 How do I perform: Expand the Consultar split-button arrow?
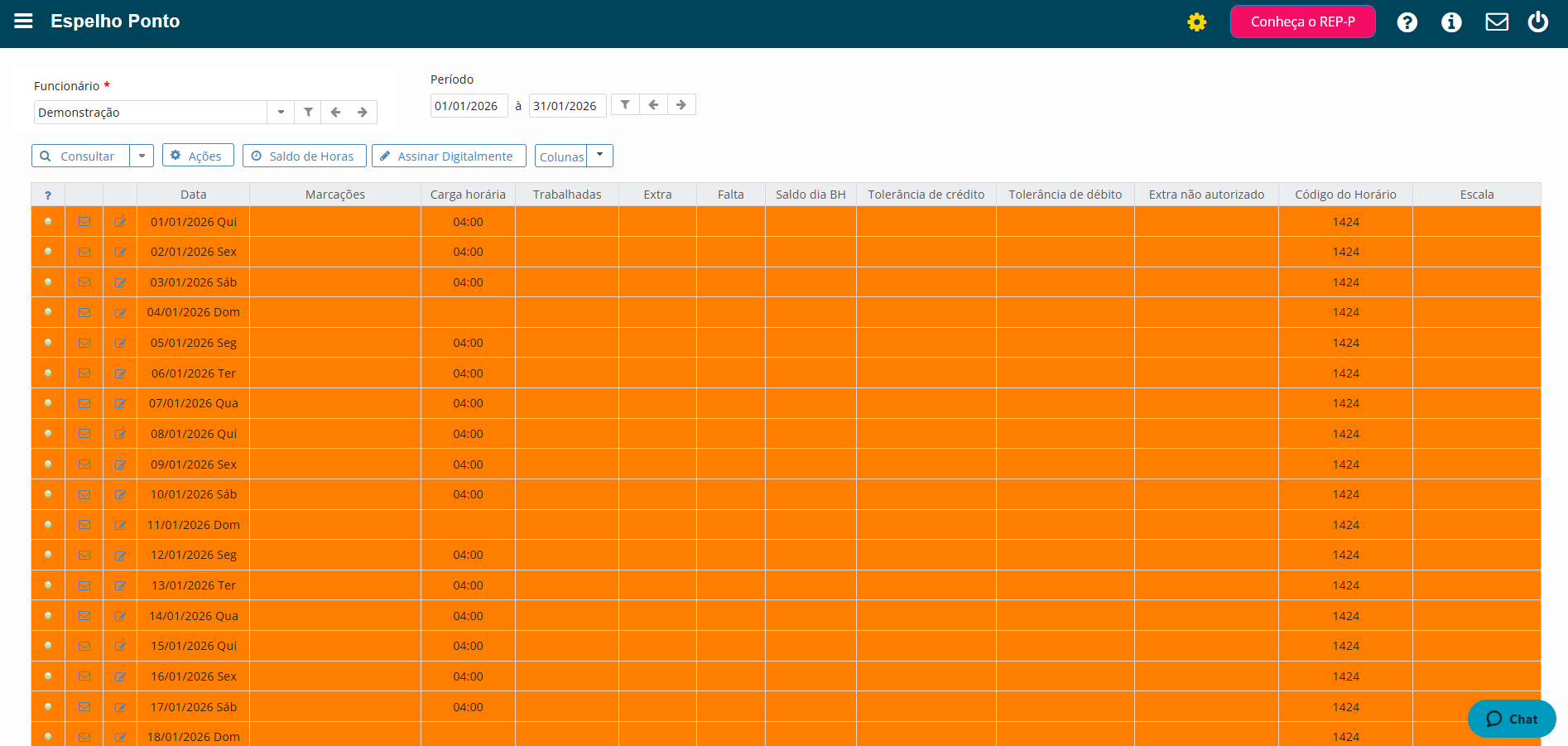click(142, 156)
